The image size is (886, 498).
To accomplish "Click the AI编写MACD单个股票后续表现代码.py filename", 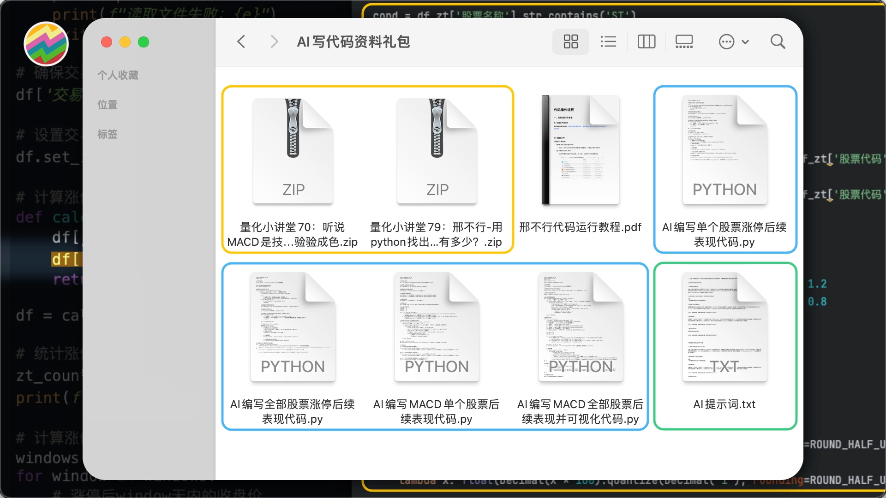I will (x=437, y=412).
